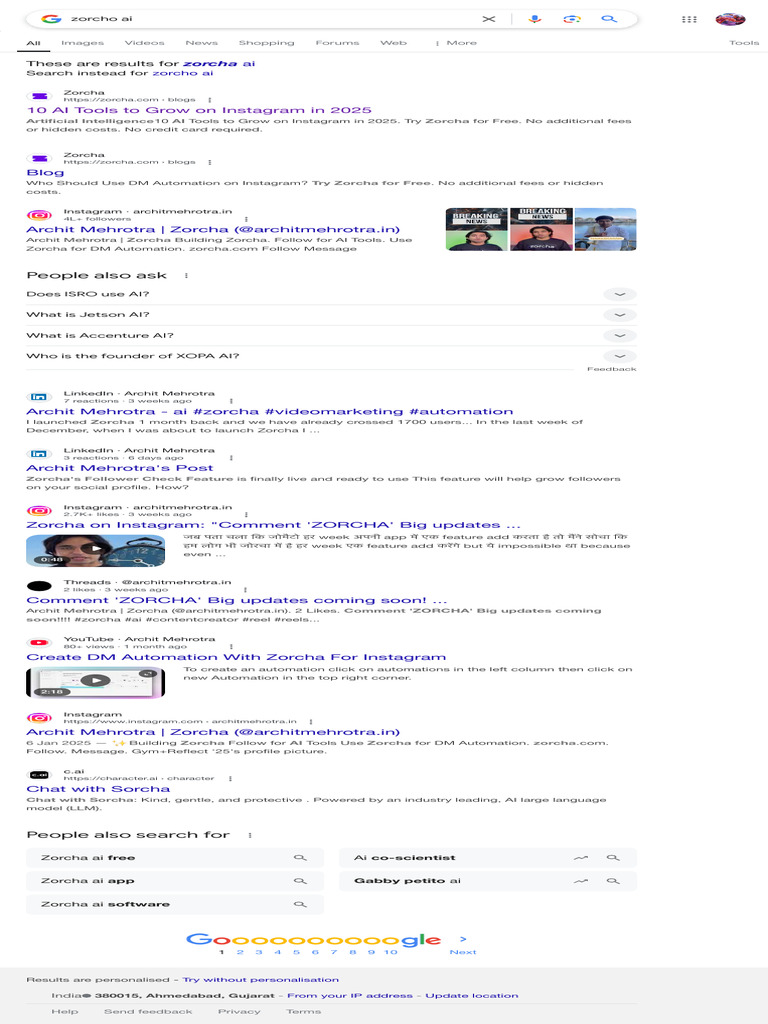Search instead for 'zorcho ai' link

[x=182, y=73]
